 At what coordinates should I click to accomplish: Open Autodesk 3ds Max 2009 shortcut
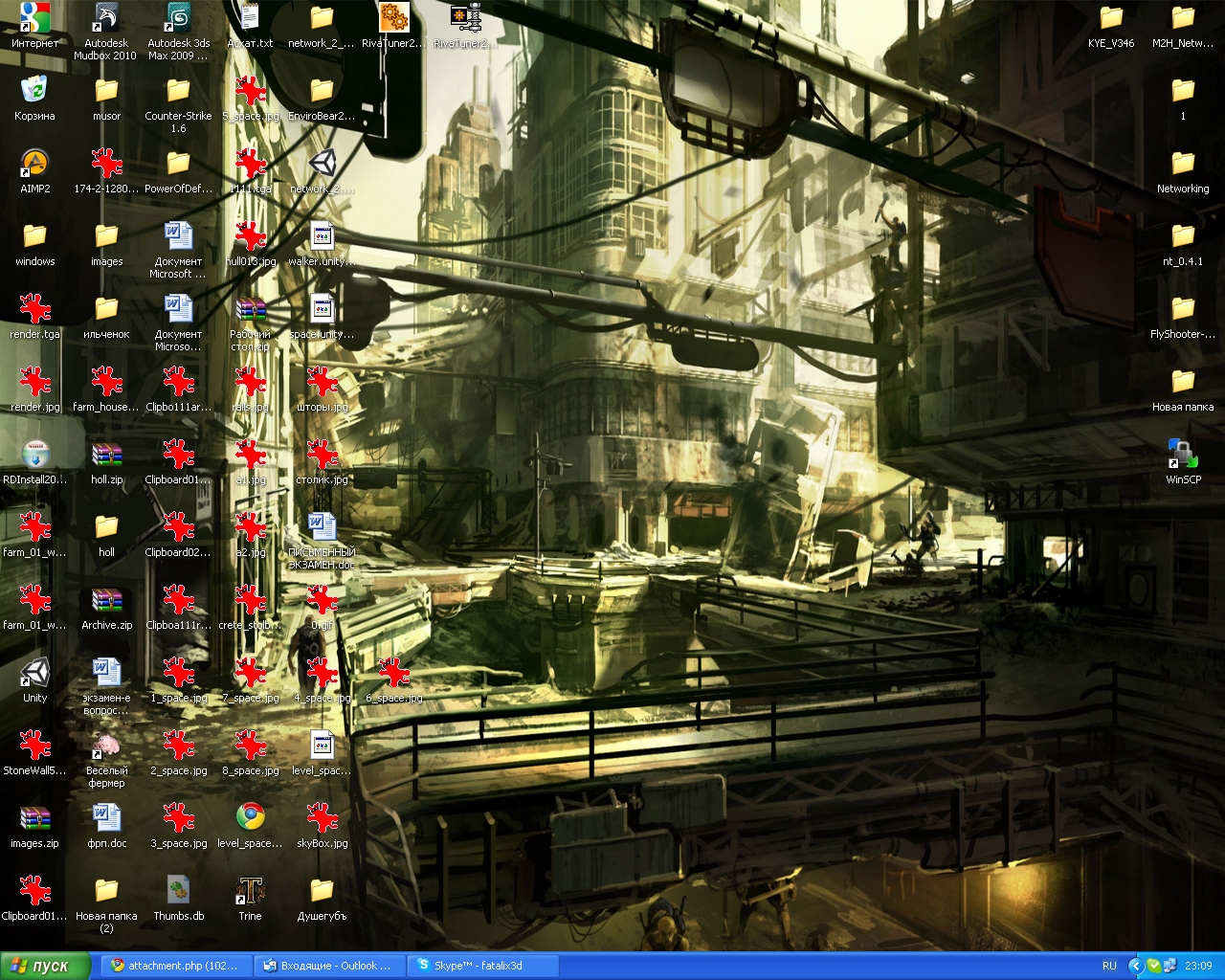178,21
